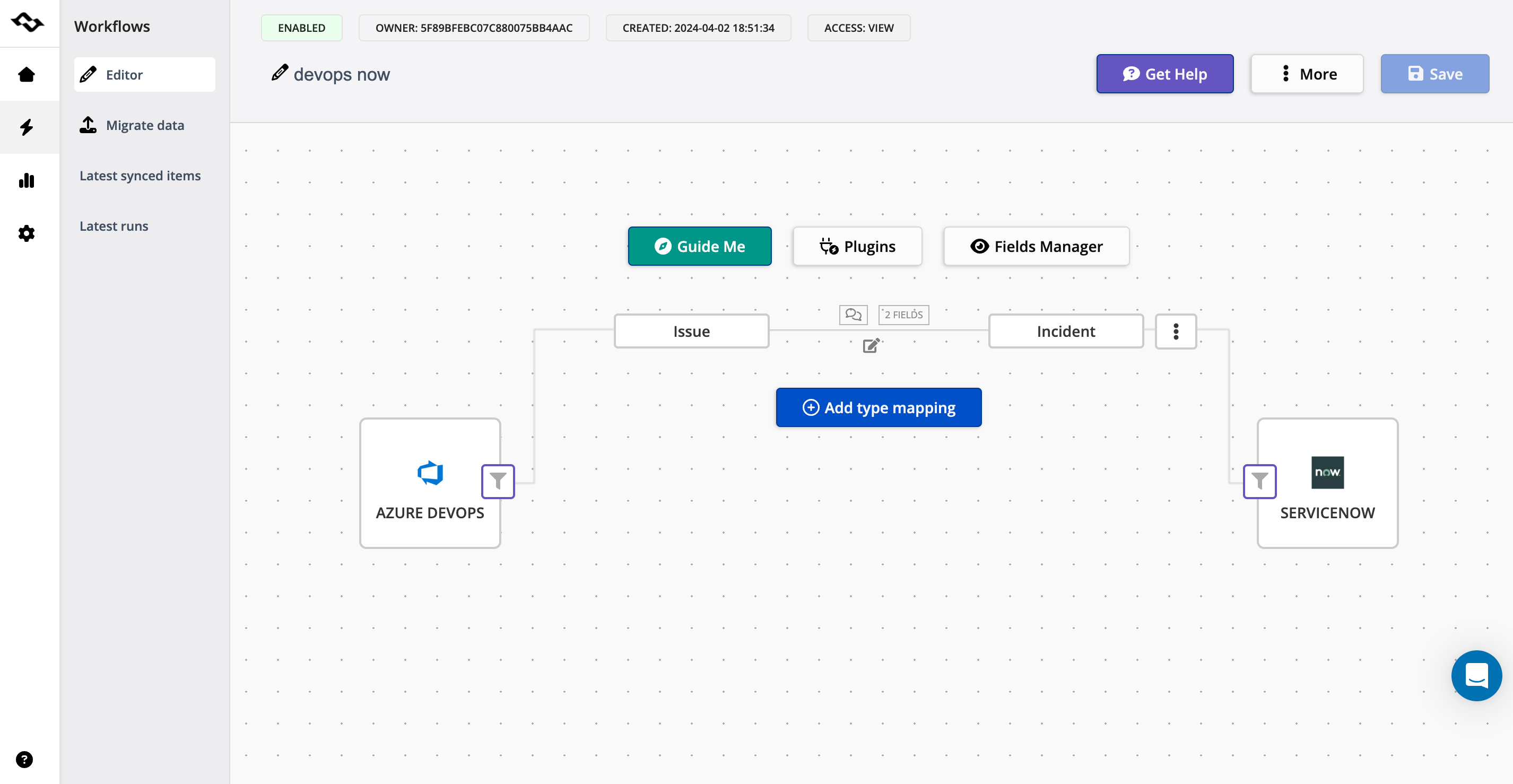The width and height of the screenshot is (1513, 784).
Task: Click the Get Help button
Action: pos(1164,74)
